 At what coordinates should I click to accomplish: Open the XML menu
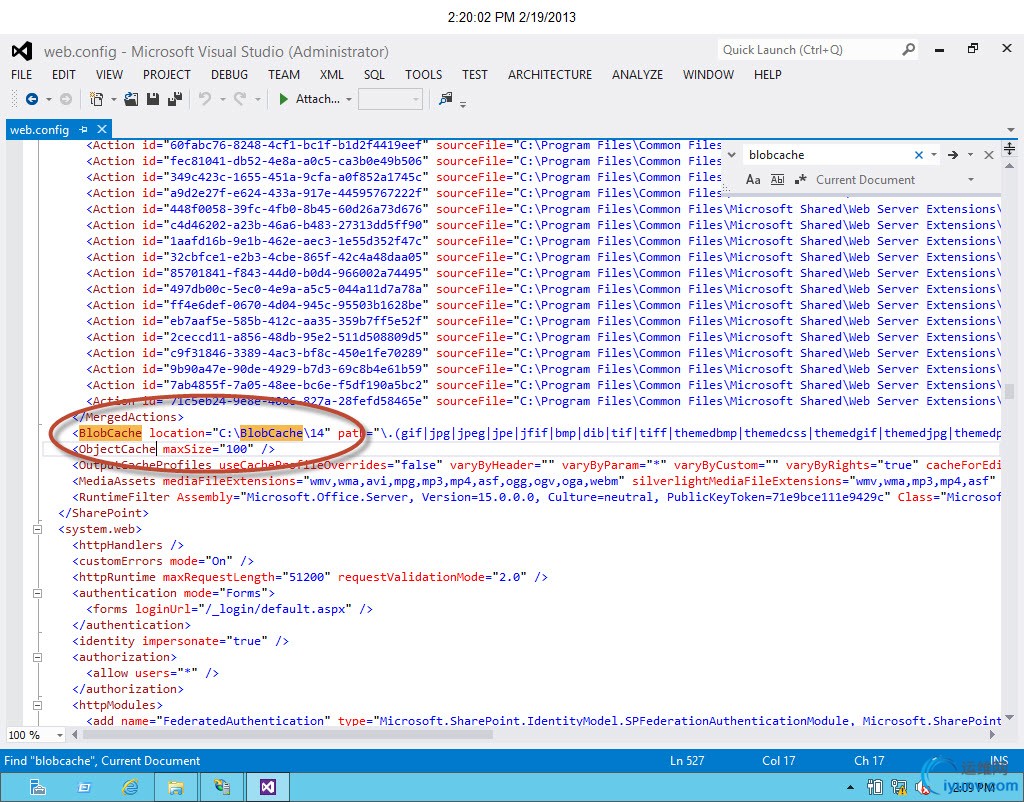point(332,74)
